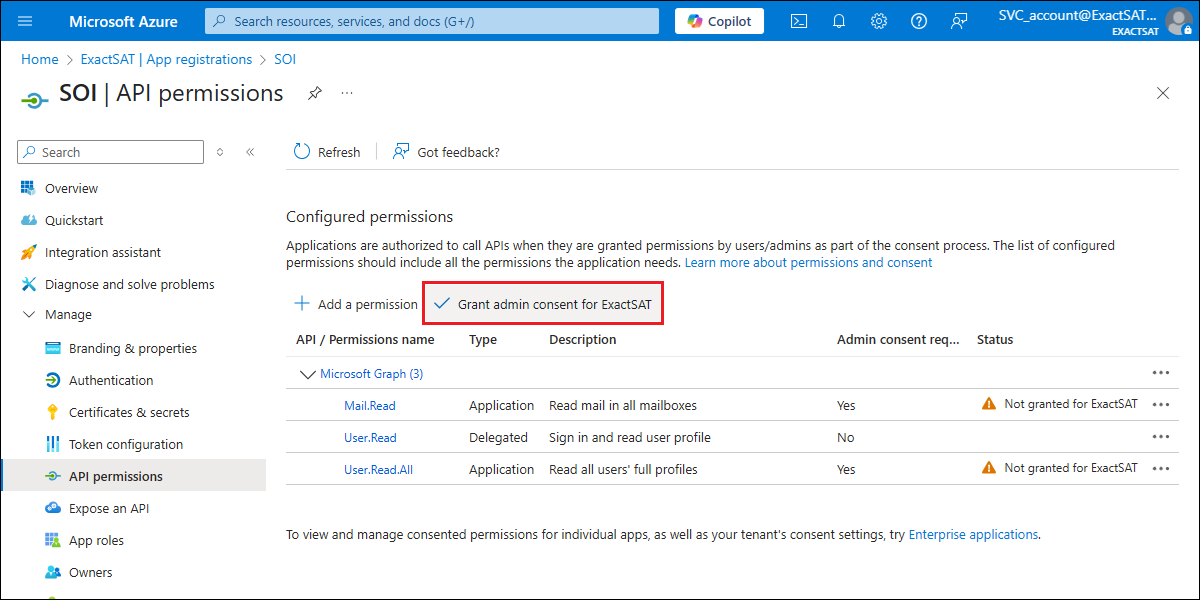The image size is (1200, 600).
Task: Open Cloud Shell from the top bar
Action: coord(799,21)
